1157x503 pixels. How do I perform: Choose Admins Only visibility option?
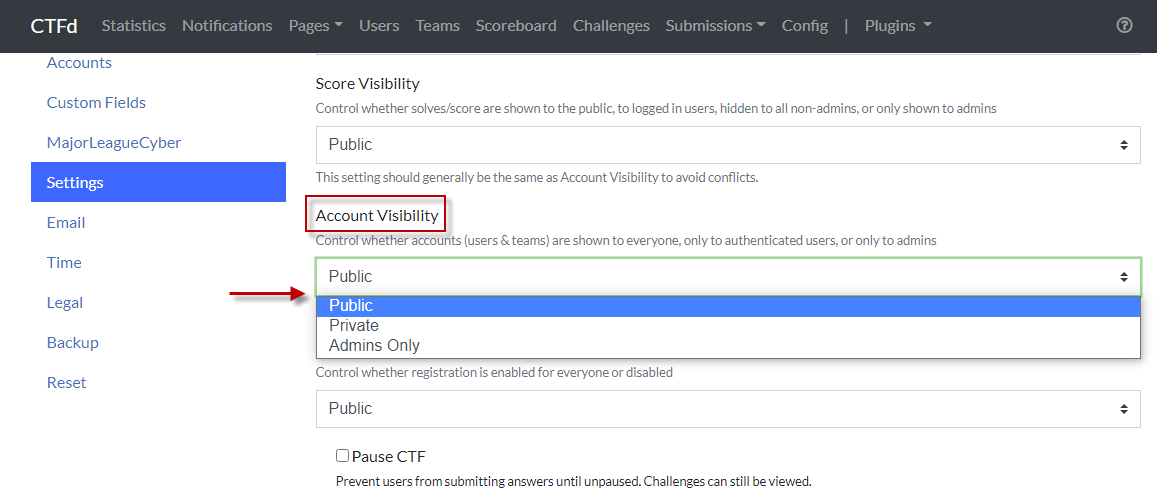(374, 346)
